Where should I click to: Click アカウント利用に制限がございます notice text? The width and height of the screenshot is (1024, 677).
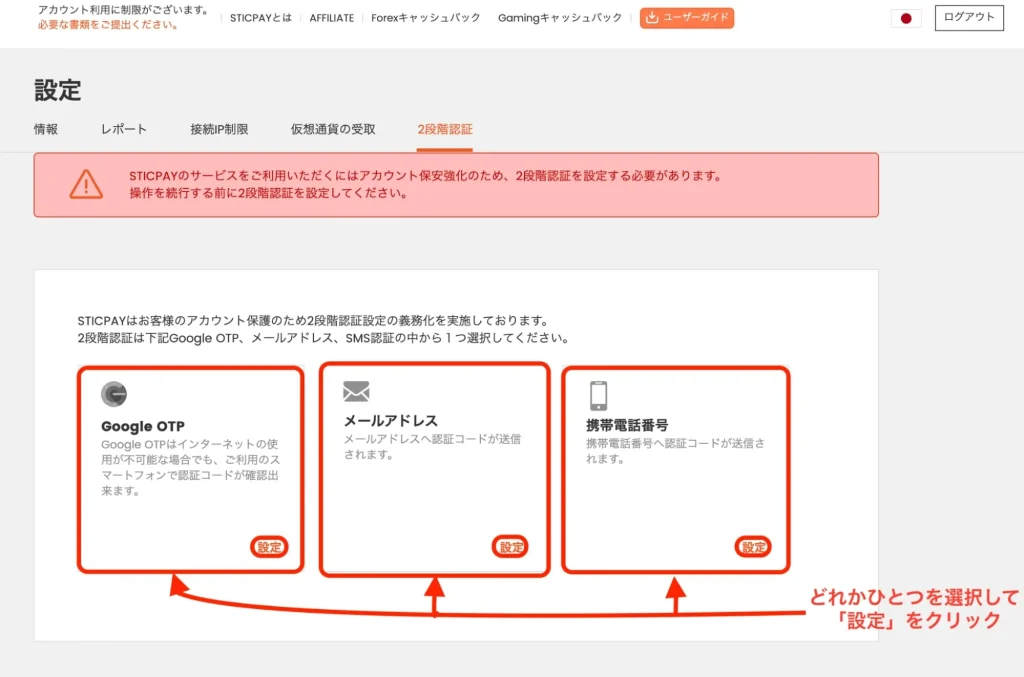click(123, 10)
